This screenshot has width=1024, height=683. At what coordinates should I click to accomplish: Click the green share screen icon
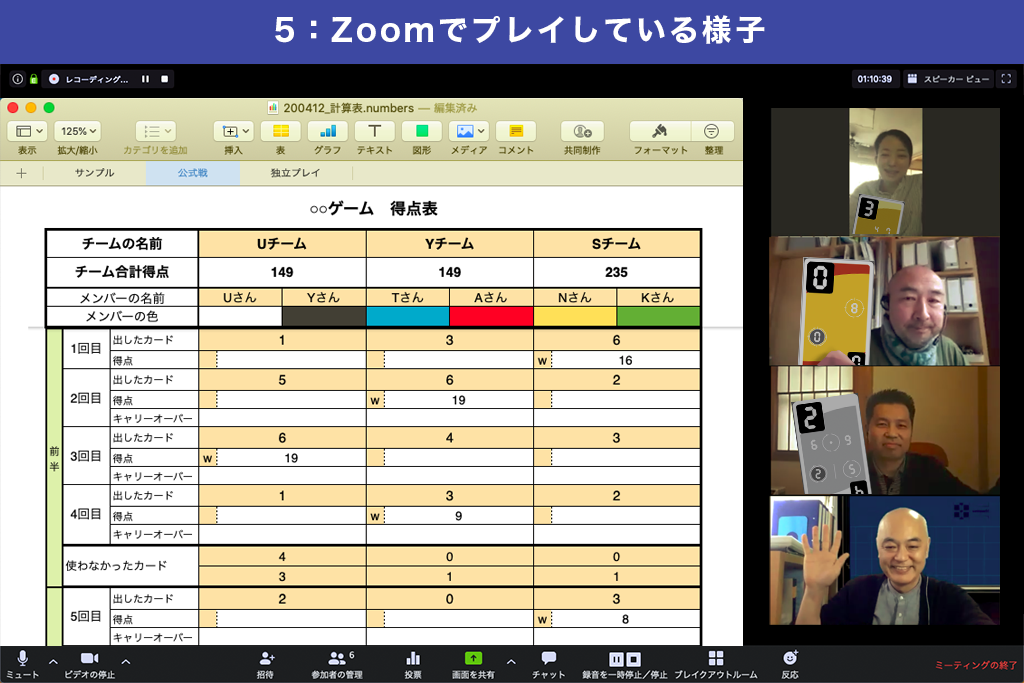click(473, 658)
